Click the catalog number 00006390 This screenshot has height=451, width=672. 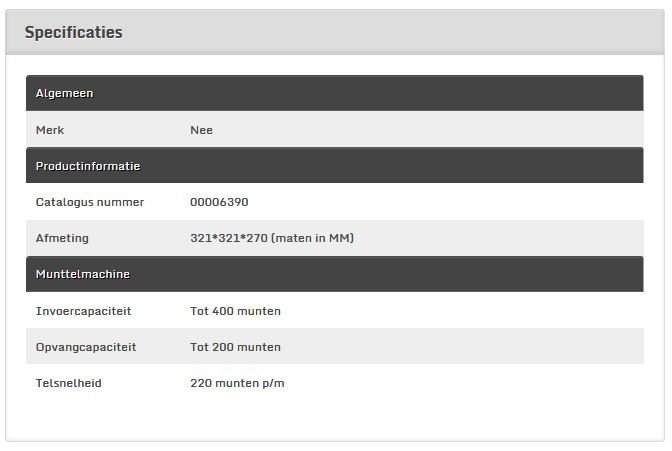(x=219, y=202)
